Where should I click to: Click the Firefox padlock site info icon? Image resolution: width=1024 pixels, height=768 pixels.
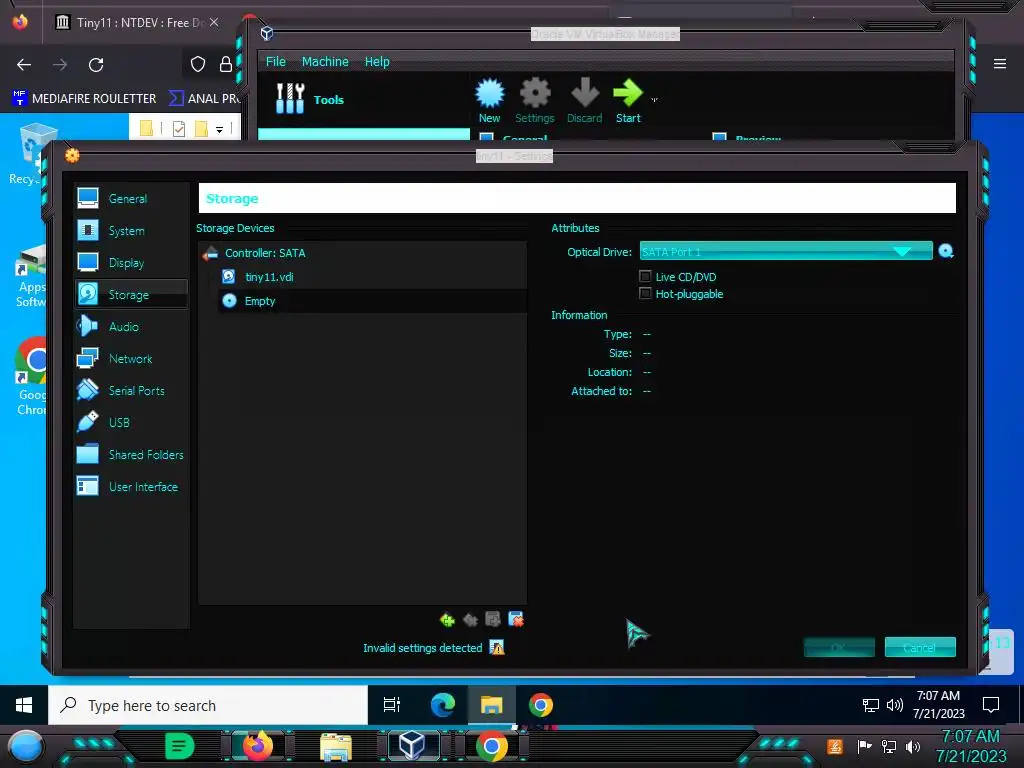[226, 64]
